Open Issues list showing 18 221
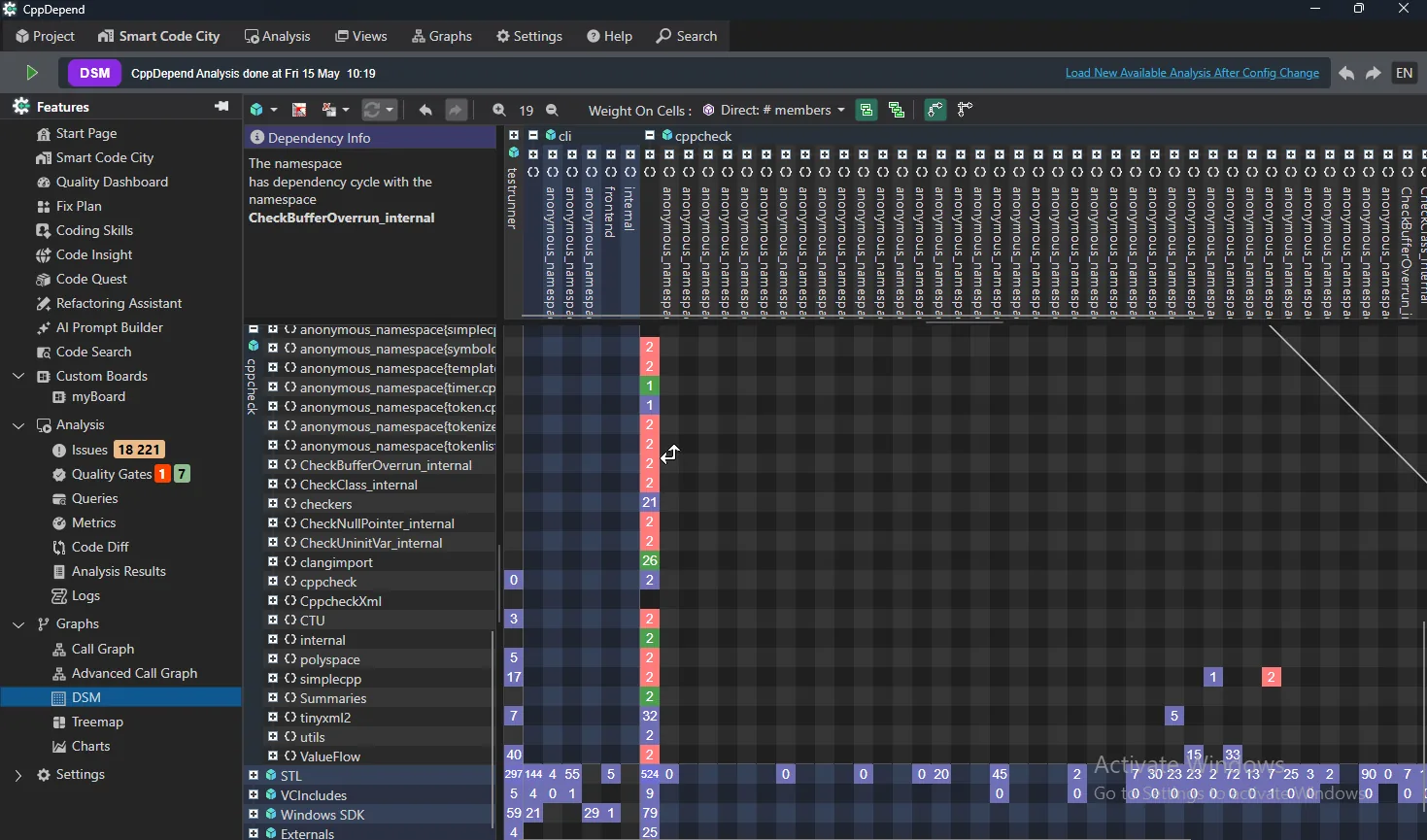This screenshot has width=1427, height=840. pos(108,450)
